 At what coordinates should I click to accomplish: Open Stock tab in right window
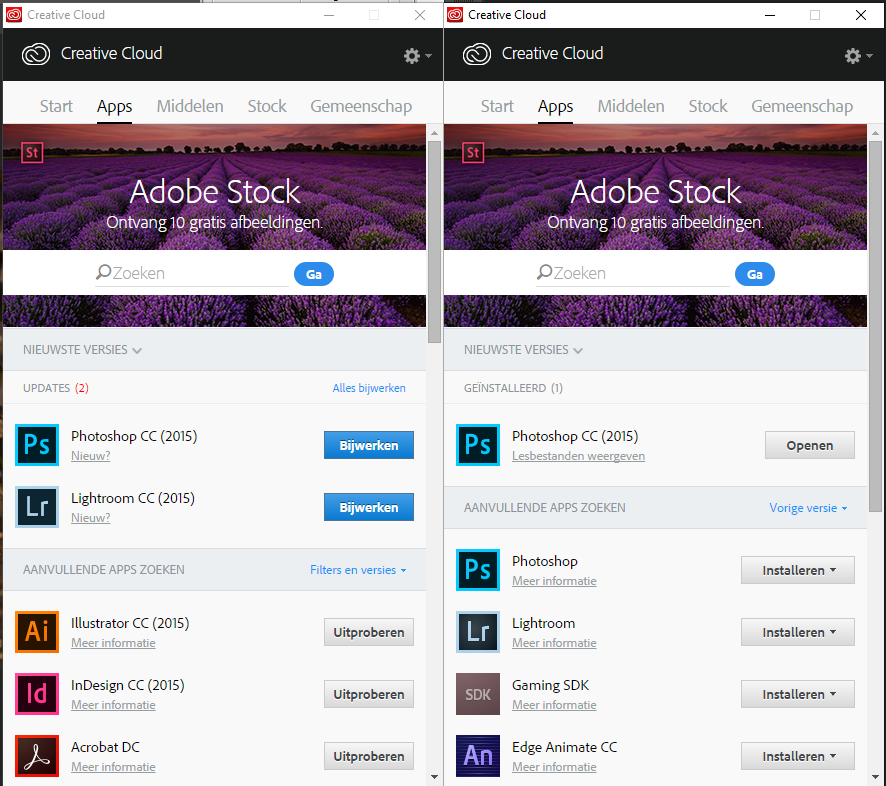(707, 106)
